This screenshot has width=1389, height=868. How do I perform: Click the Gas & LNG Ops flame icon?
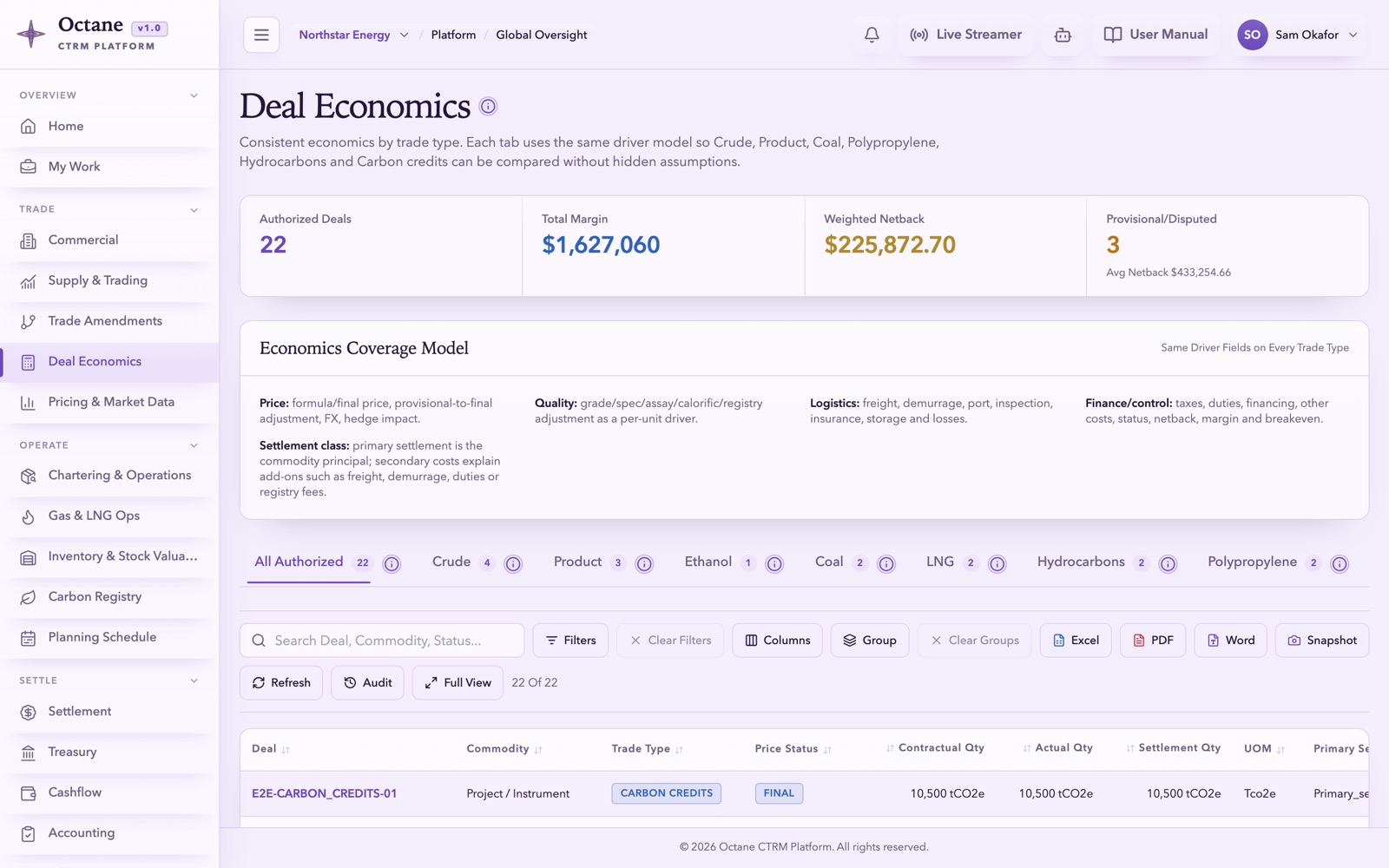29,516
